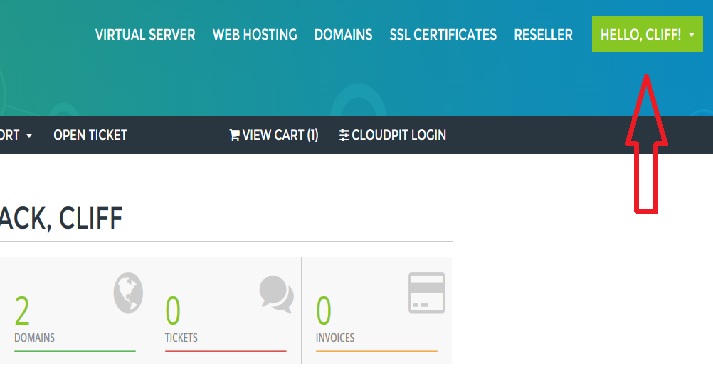Image resolution: width=713 pixels, height=369 pixels.
Task: Click the globe icon in Domains tile
Action: coord(128,293)
